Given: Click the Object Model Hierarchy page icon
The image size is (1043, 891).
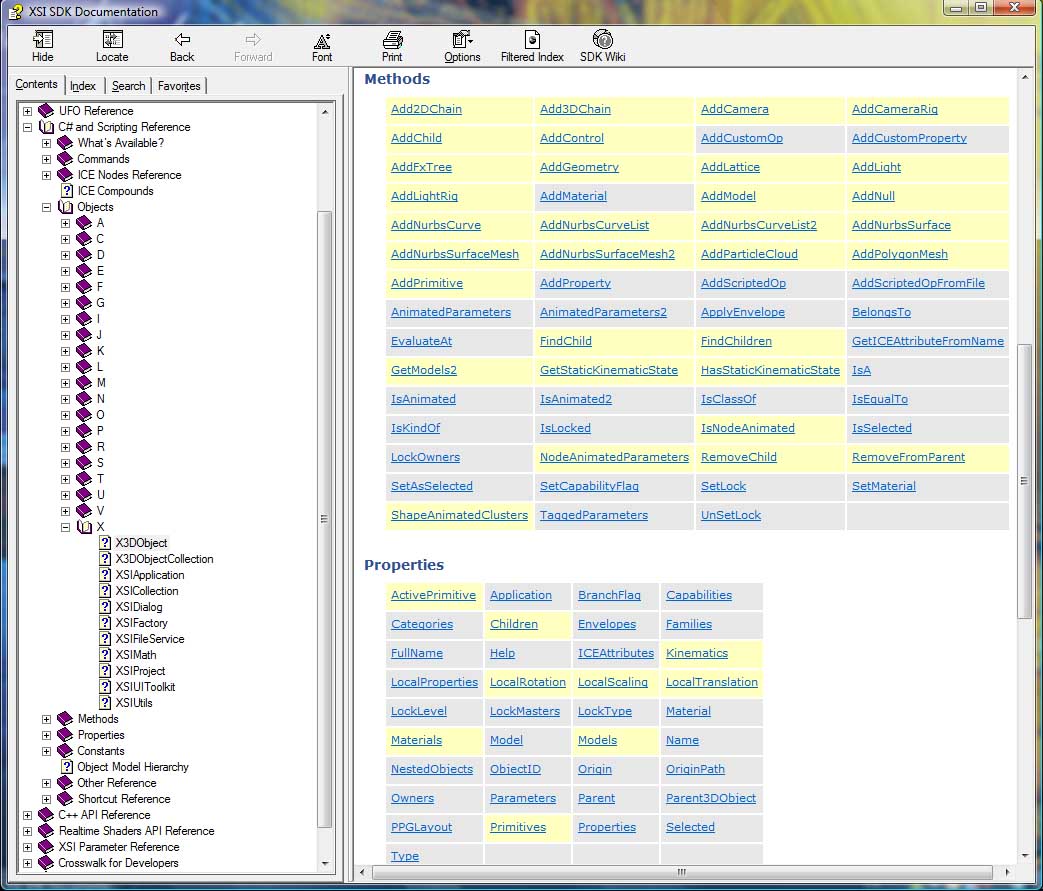Looking at the screenshot, I should pos(67,767).
